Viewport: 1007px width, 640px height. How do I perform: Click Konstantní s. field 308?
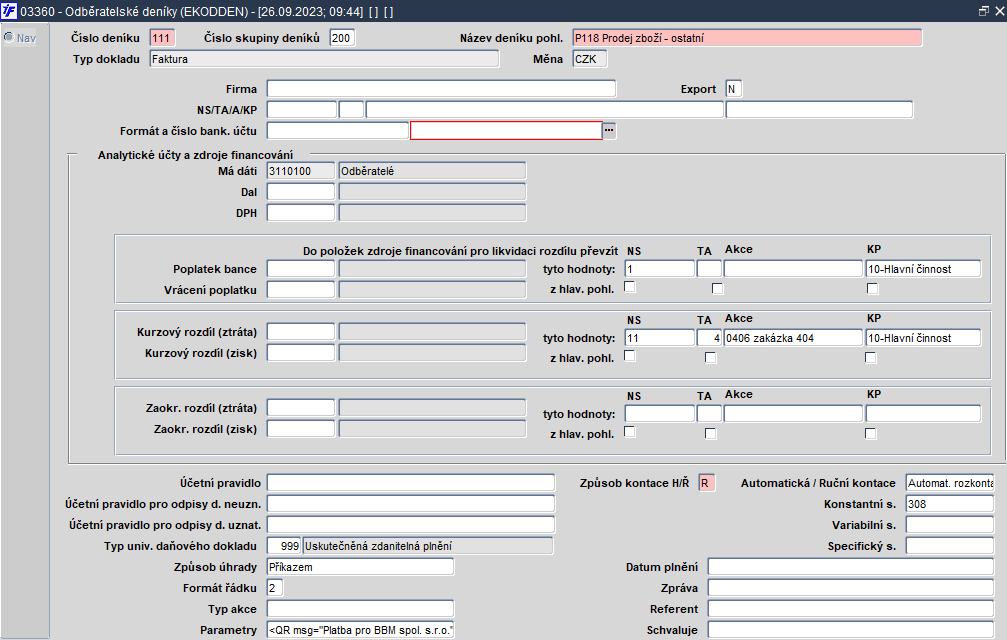coord(950,504)
